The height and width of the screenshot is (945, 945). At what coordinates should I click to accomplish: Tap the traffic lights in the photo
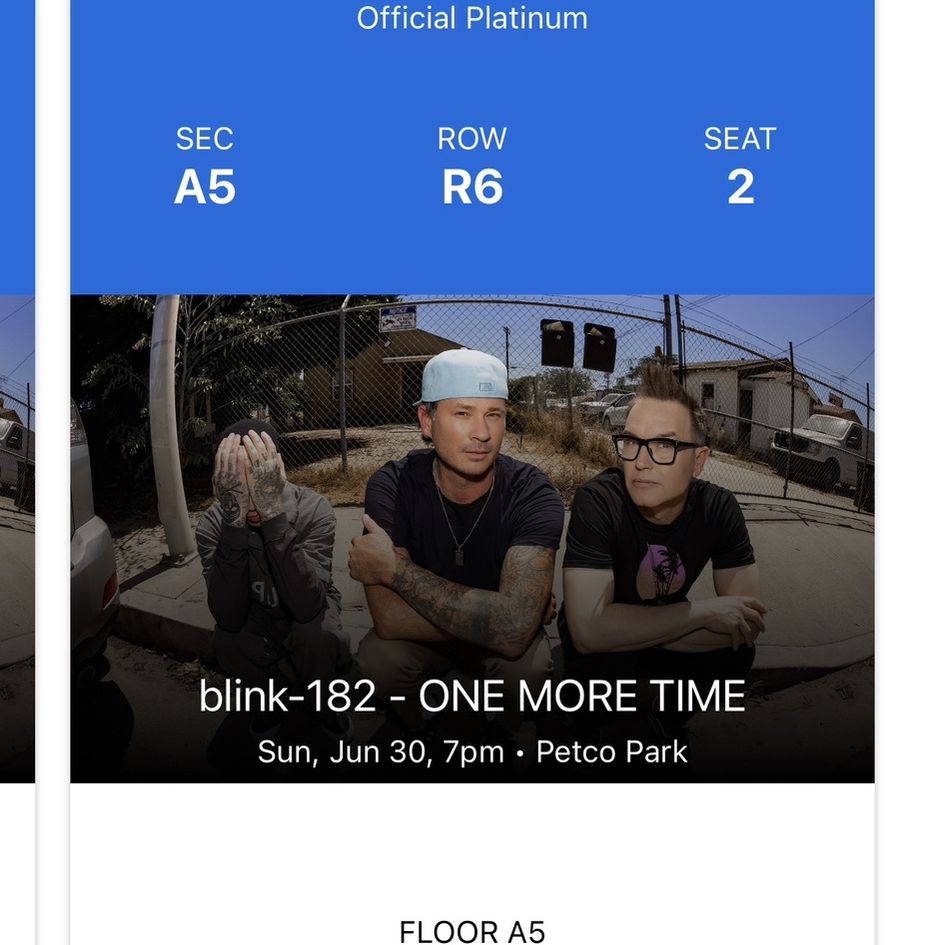[x=579, y=345]
